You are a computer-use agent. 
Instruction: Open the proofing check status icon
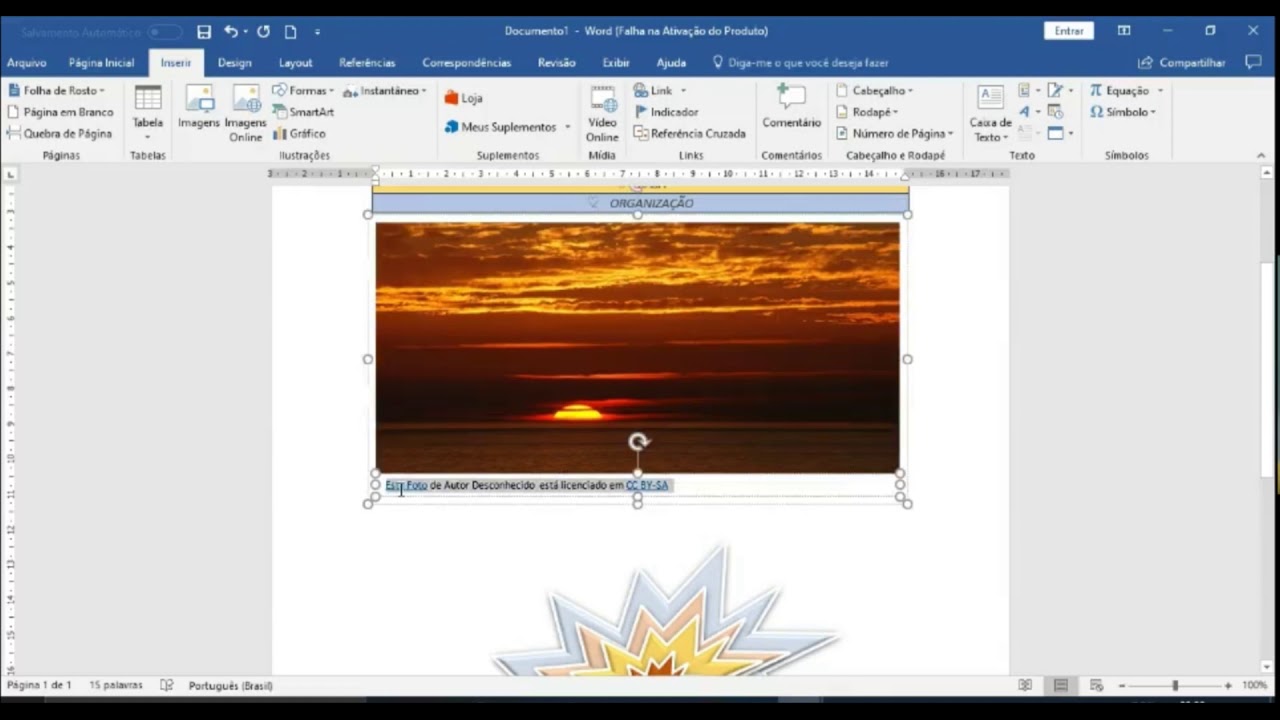click(167, 685)
